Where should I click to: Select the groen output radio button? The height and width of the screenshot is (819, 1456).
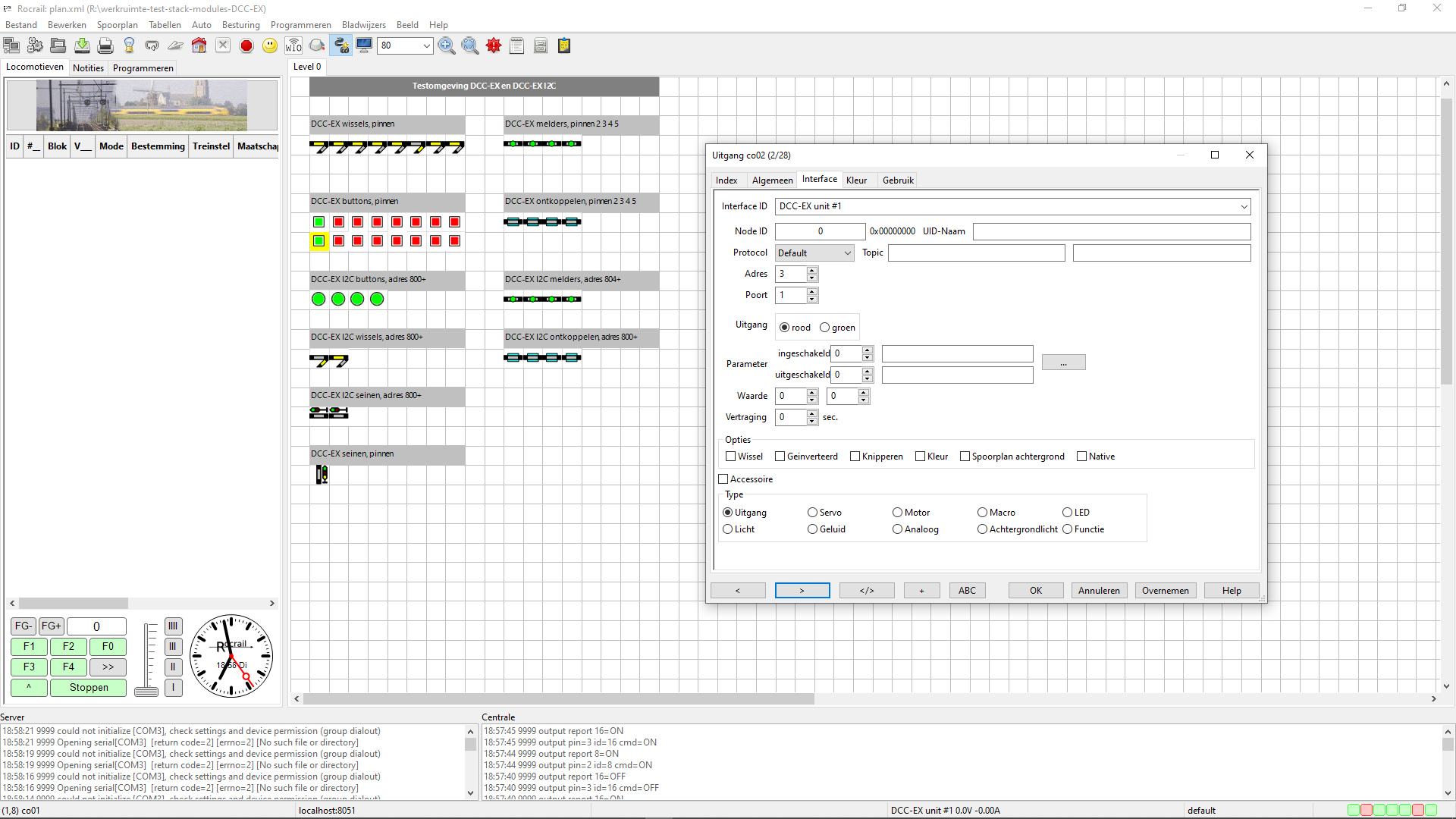tap(825, 328)
